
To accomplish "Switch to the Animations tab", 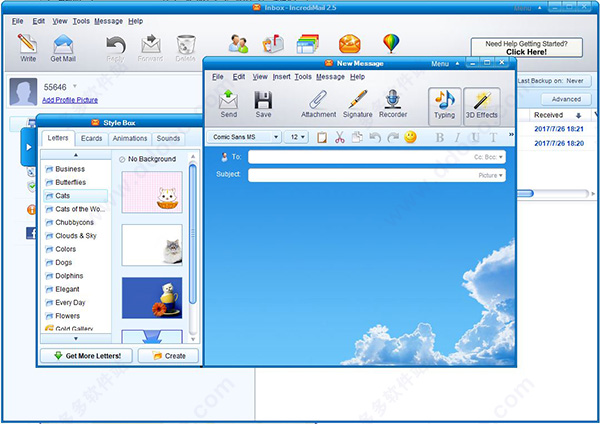I will pyautogui.click(x=130, y=139).
